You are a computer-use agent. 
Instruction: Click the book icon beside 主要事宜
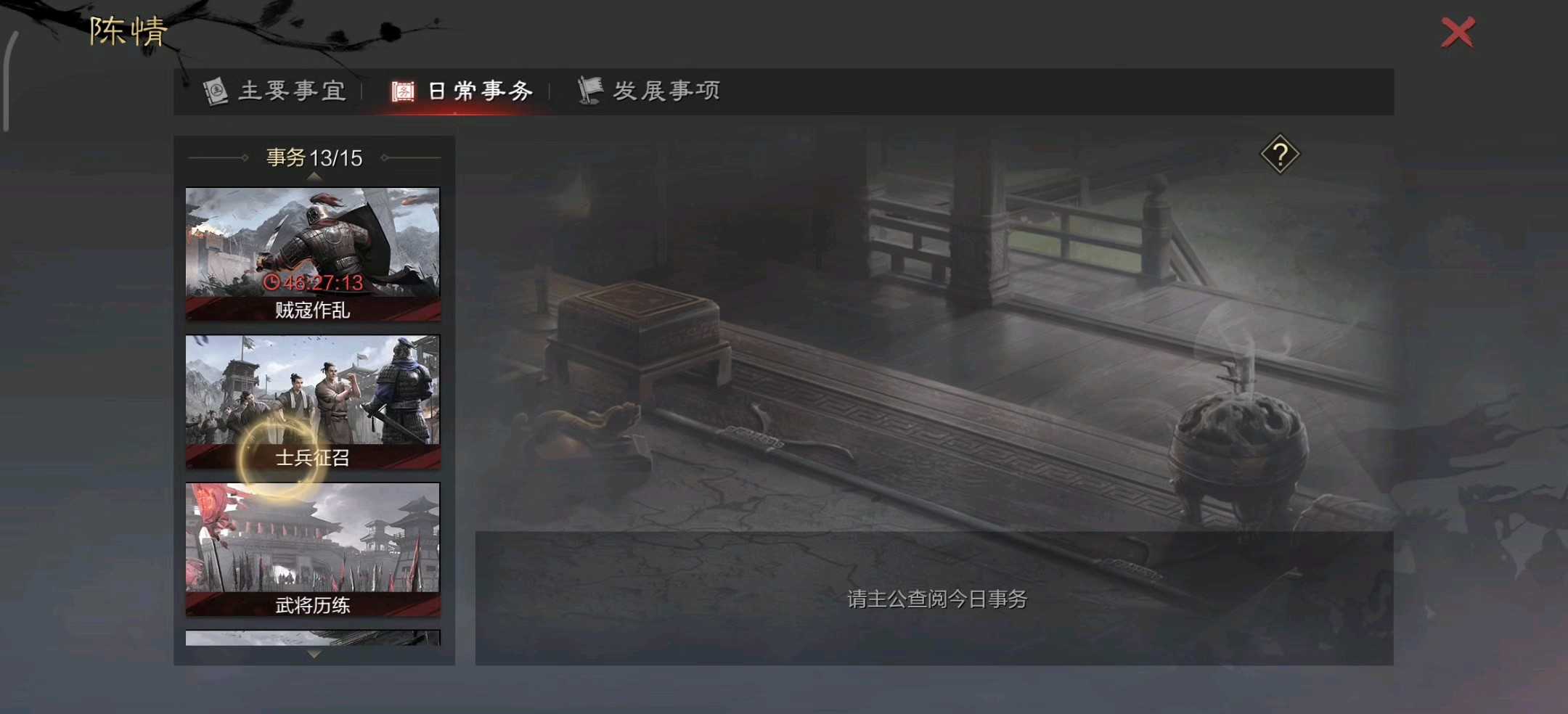pos(216,90)
